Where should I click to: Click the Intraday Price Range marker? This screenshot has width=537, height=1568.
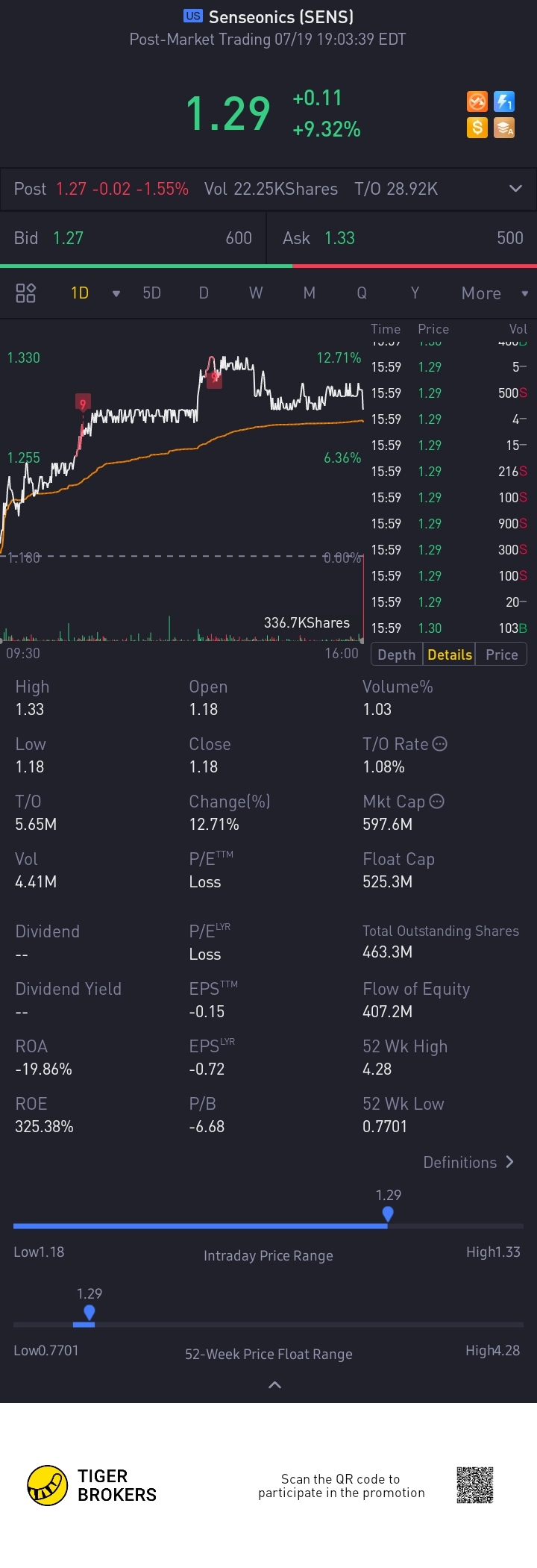388,1214
